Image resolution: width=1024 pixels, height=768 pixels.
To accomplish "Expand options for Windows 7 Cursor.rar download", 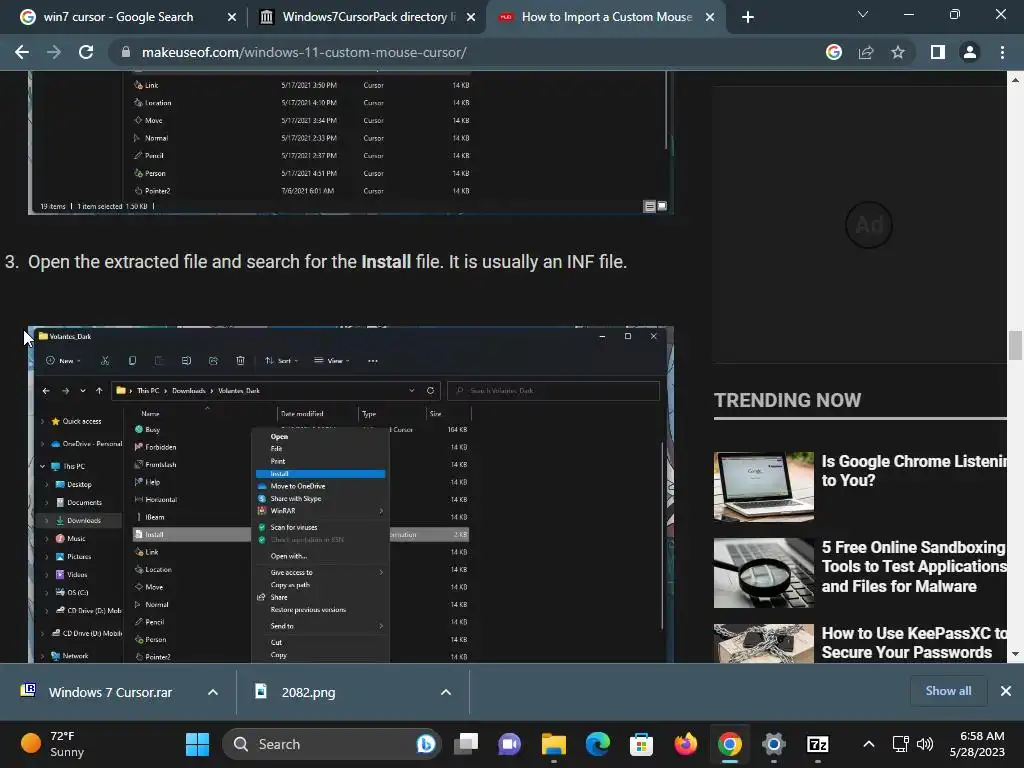I will [x=213, y=692].
